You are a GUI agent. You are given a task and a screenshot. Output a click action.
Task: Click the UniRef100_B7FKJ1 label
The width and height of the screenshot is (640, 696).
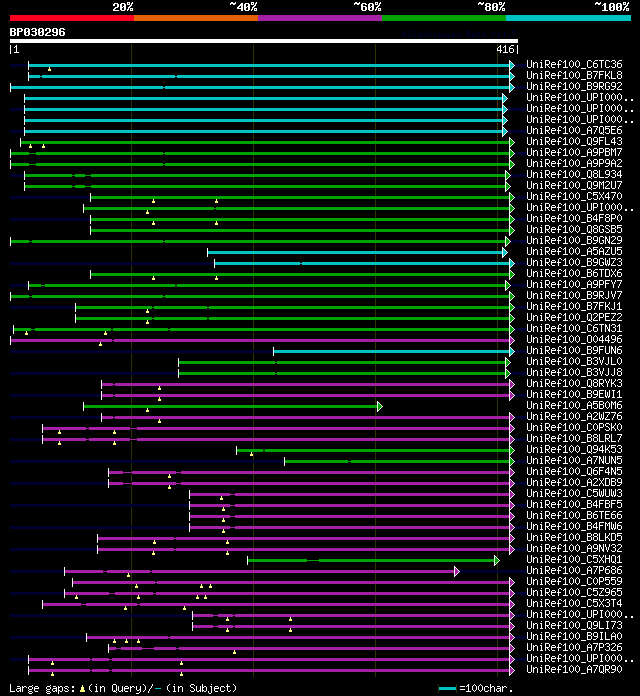click(x=574, y=306)
